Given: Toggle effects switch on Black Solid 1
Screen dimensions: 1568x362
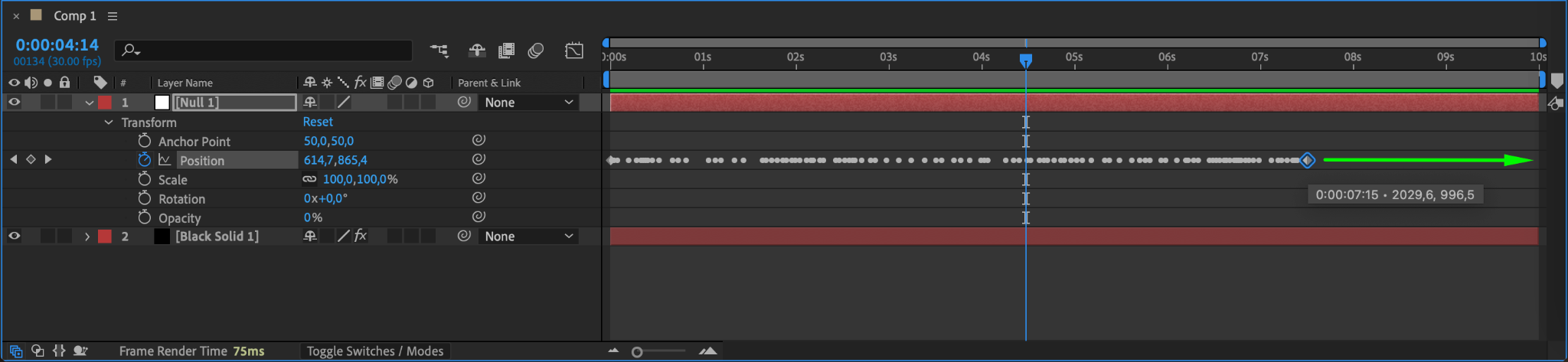Looking at the screenshot, I should point(361,236).
